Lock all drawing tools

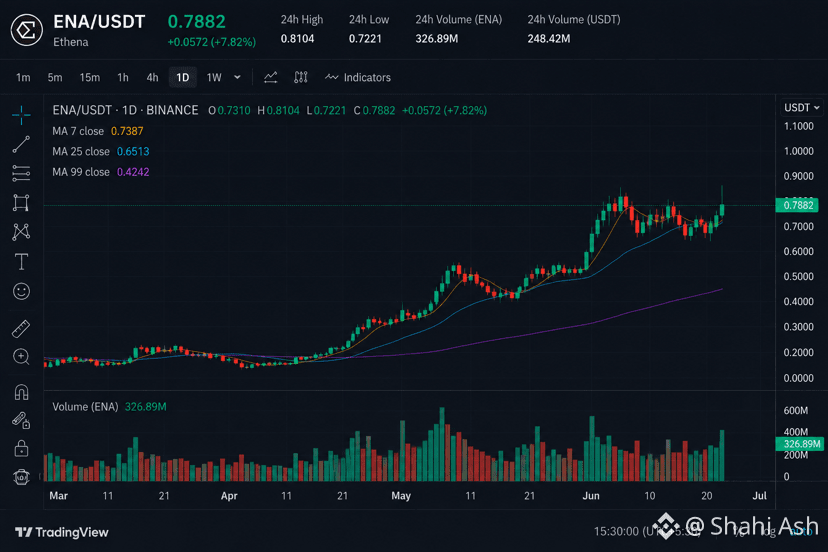21,448
